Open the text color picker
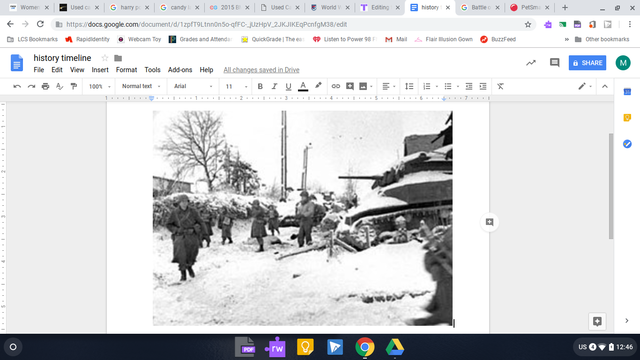Screen dimensions: 640x360 pos(303,86)
